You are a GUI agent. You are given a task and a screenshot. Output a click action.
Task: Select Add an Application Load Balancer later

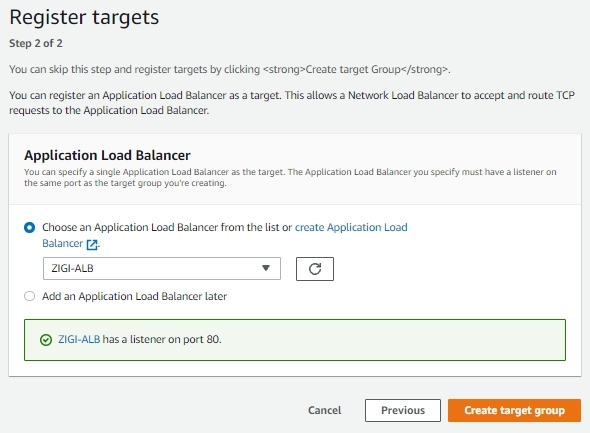[29, 296]
